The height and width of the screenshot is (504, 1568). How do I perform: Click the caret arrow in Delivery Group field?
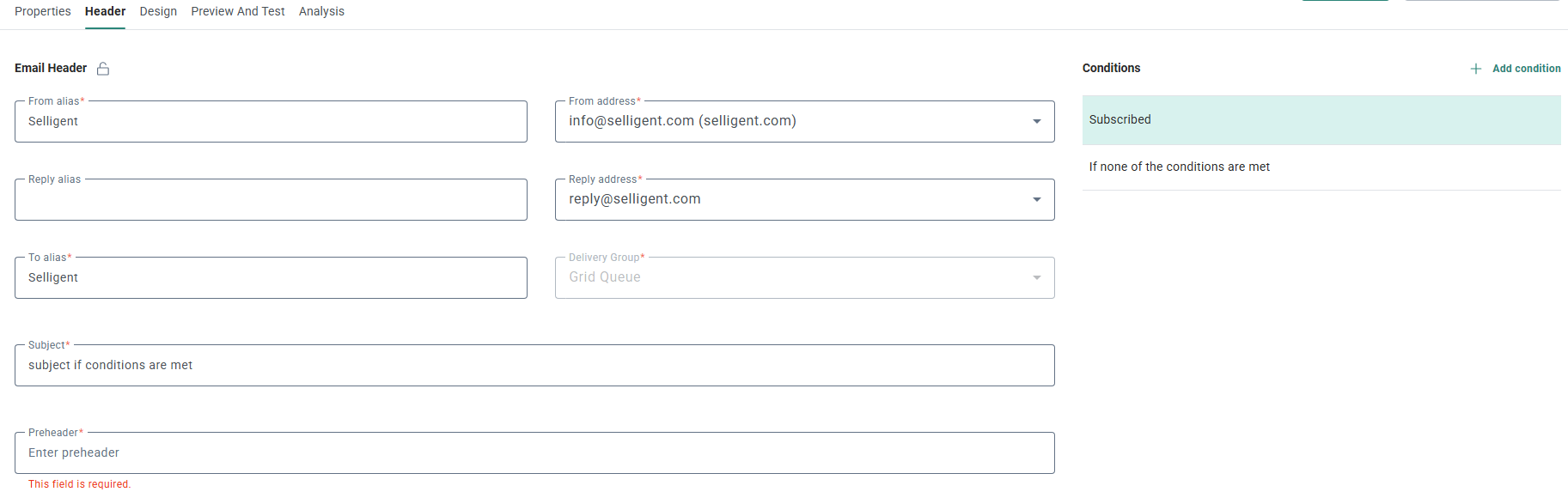1037,277
